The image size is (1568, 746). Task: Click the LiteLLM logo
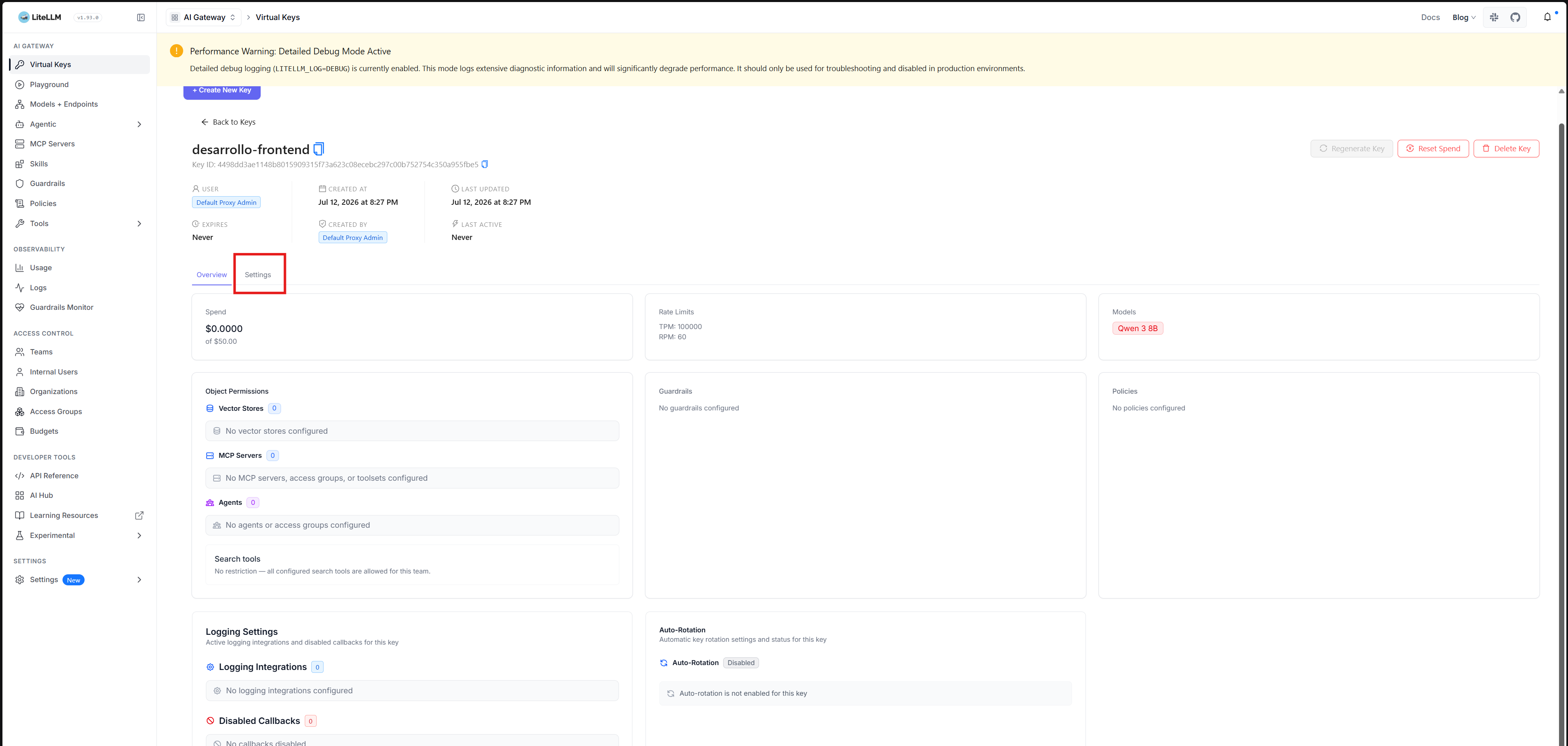point(40,17)
